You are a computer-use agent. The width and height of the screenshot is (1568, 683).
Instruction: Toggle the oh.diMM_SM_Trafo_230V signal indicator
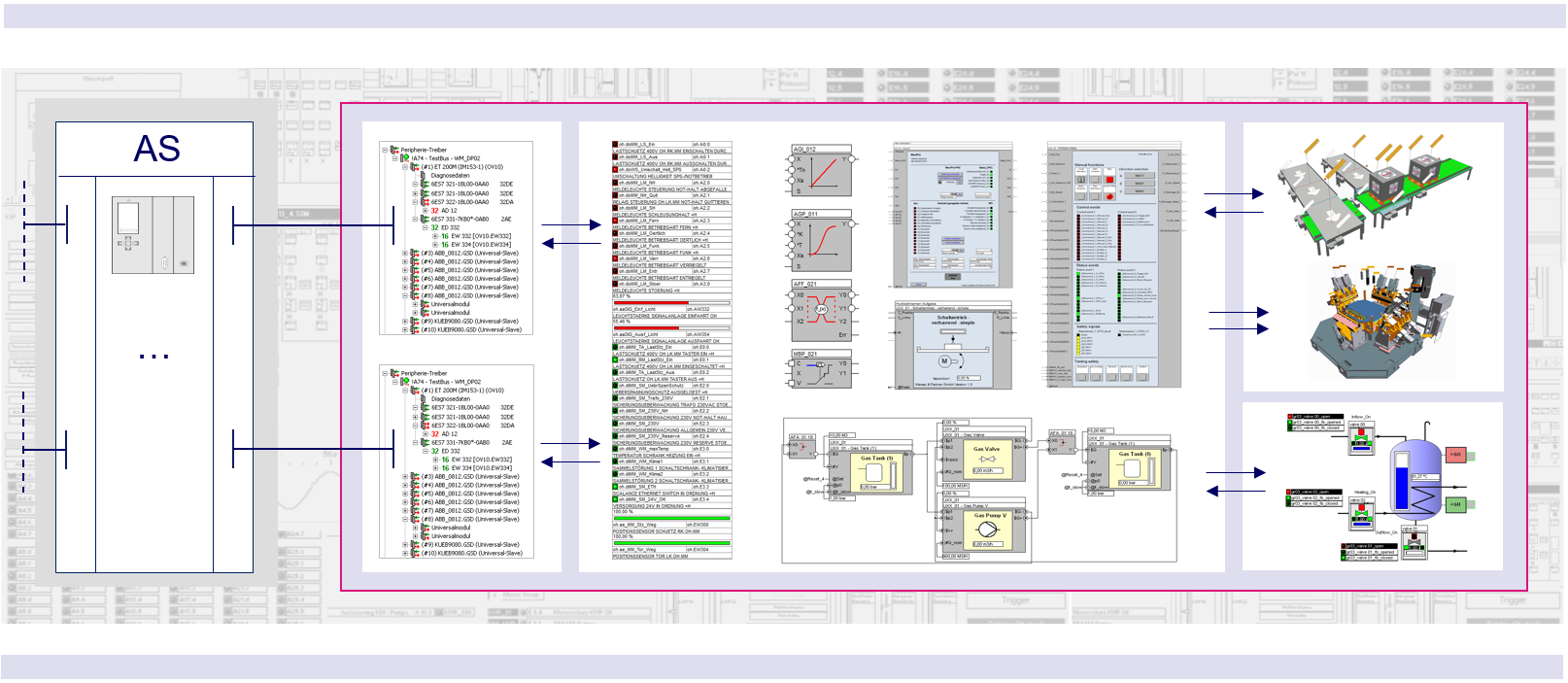click(x=615, y=397)
